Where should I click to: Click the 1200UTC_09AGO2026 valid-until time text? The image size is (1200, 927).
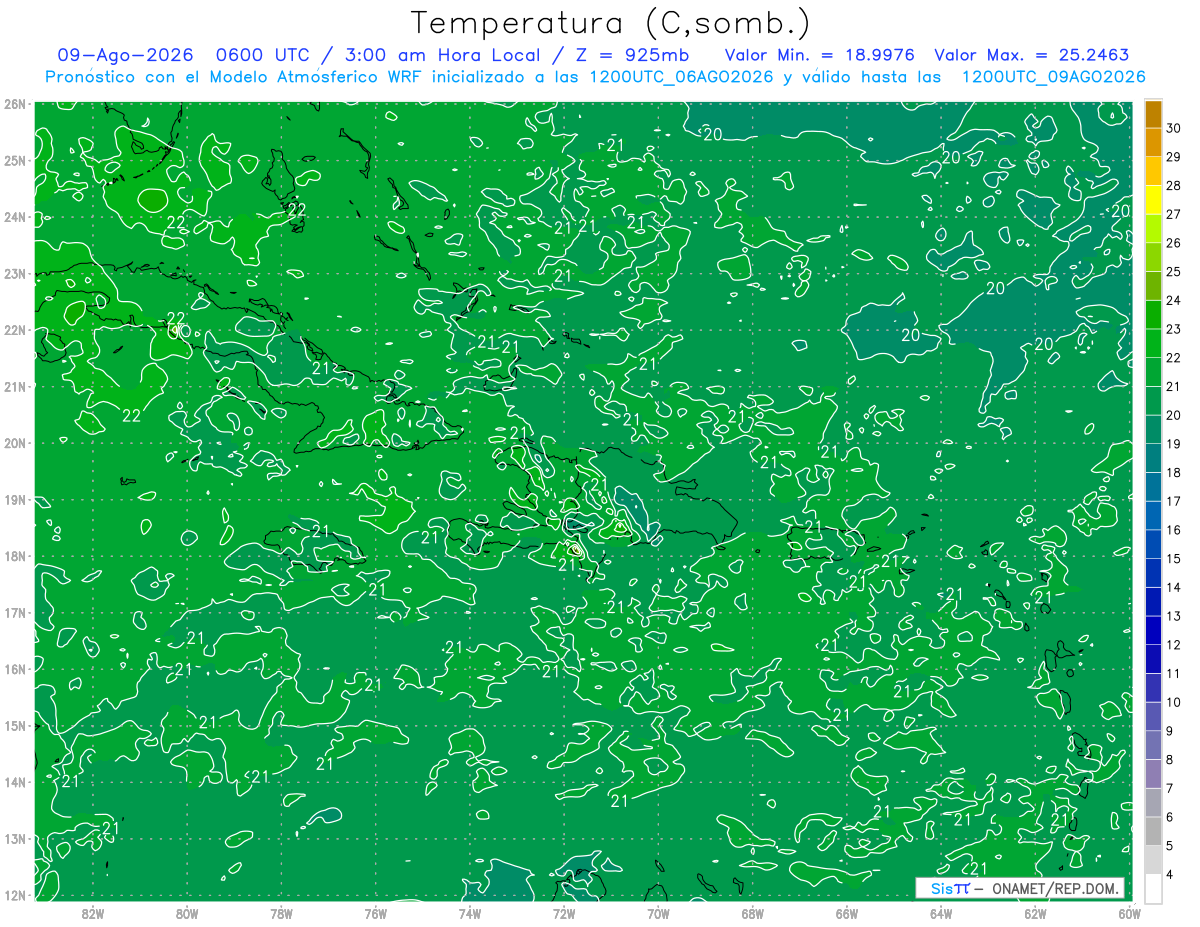point(1053,77)
